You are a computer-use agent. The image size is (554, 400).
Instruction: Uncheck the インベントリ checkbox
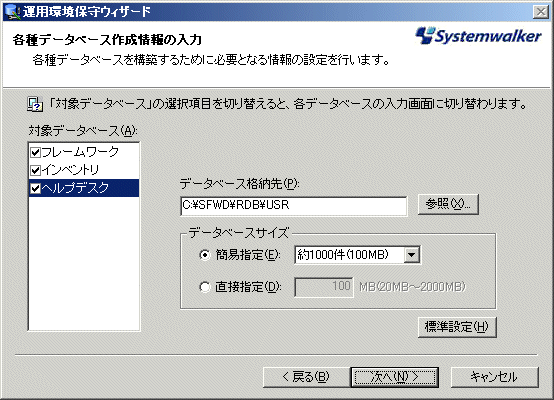coord(35,170)
